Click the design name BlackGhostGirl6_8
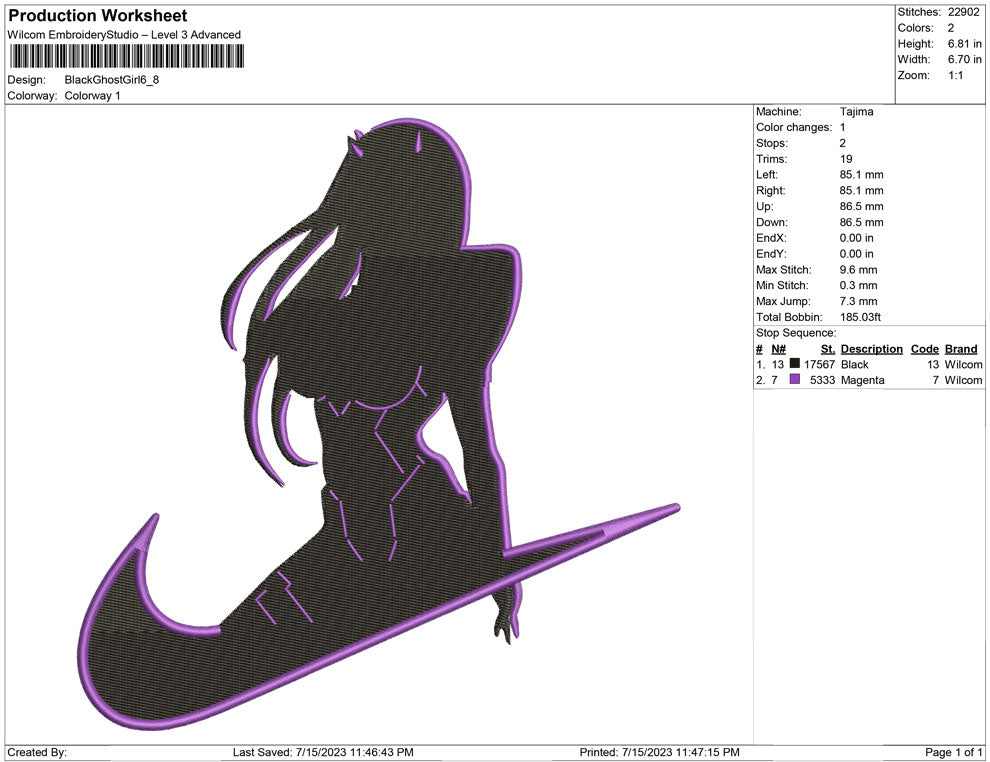Image resolution: width=990 pixels, height=762 pixels. [111, 79]
